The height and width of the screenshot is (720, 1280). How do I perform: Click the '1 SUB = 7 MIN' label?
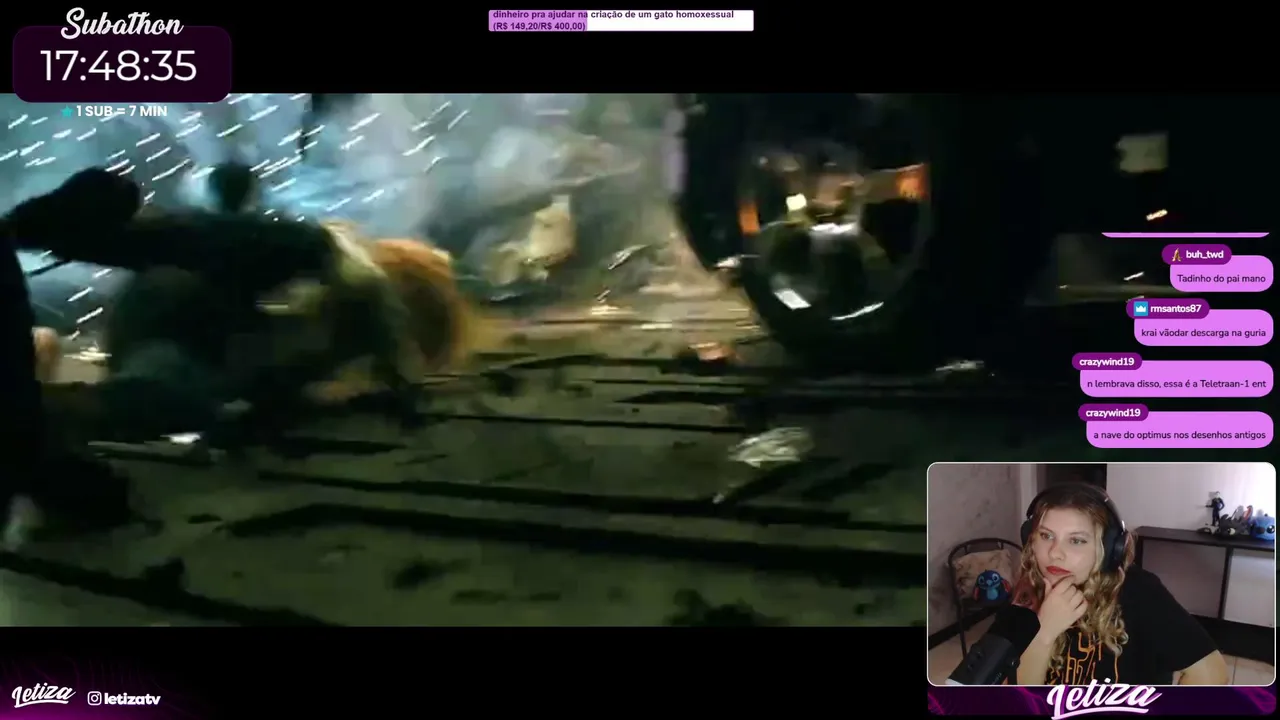click(121, 111)
